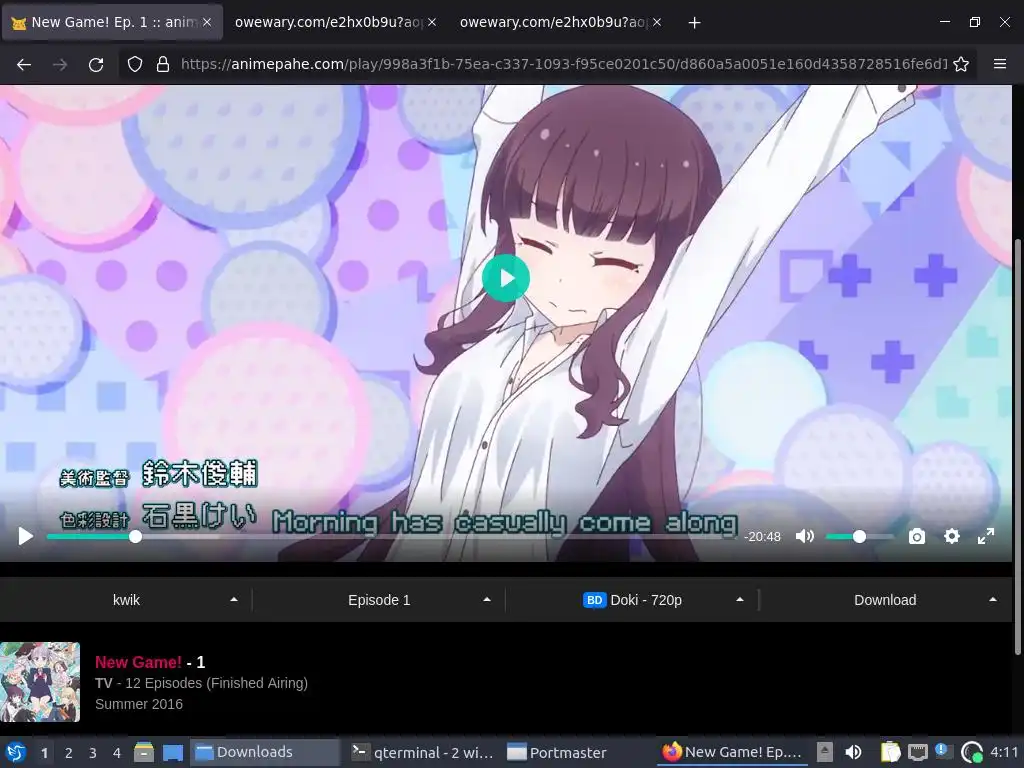This screenshot has height=768, width=1024.
Task: Switch to workspace 4 in the taskbar
Action: coord(116,753)
